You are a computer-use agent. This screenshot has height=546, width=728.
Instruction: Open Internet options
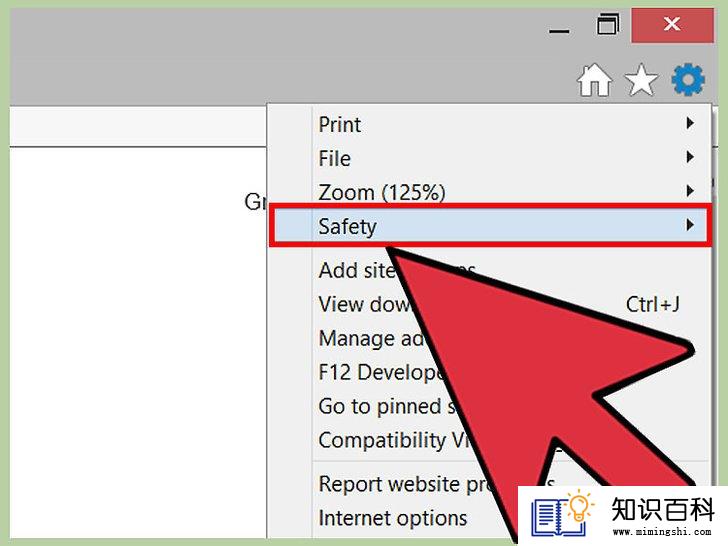(x=393, y=518)
